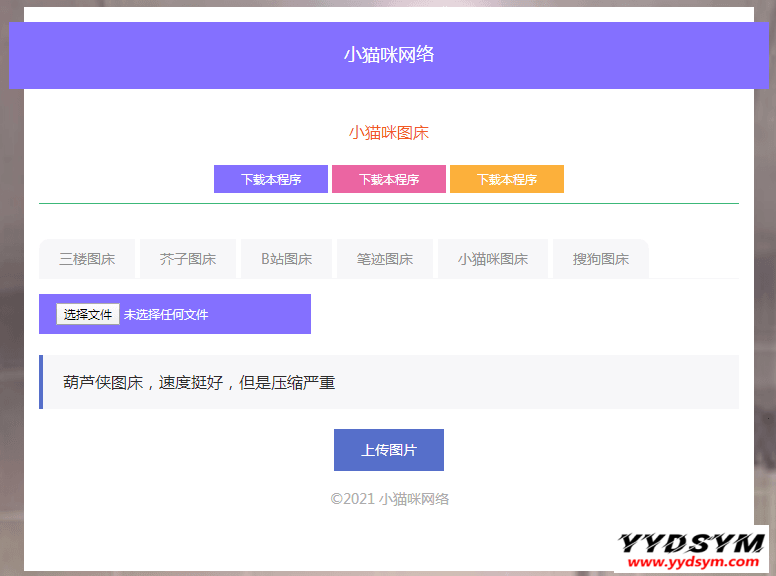The width and height of the screenshot is (776, 576).
Task: Click the 未选择任何文件 label
Action: pos(166,314)
